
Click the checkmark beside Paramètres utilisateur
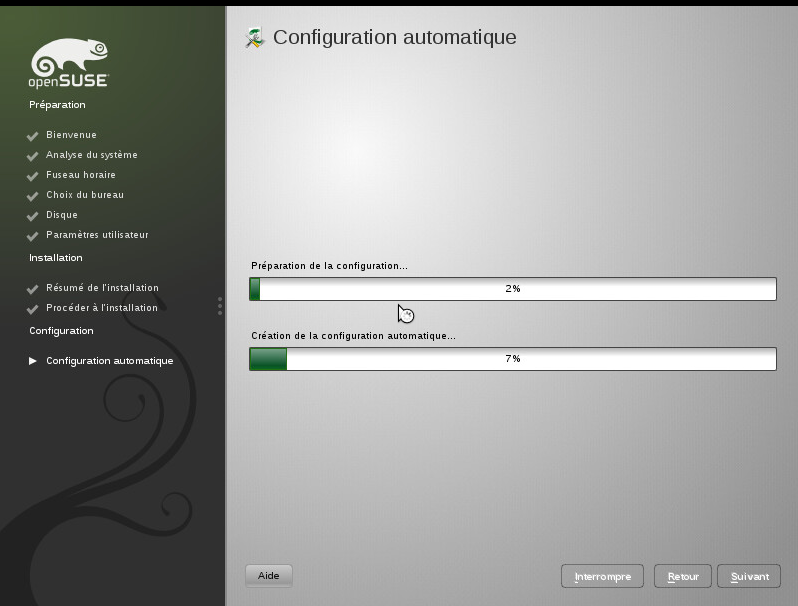pos(32,236)
